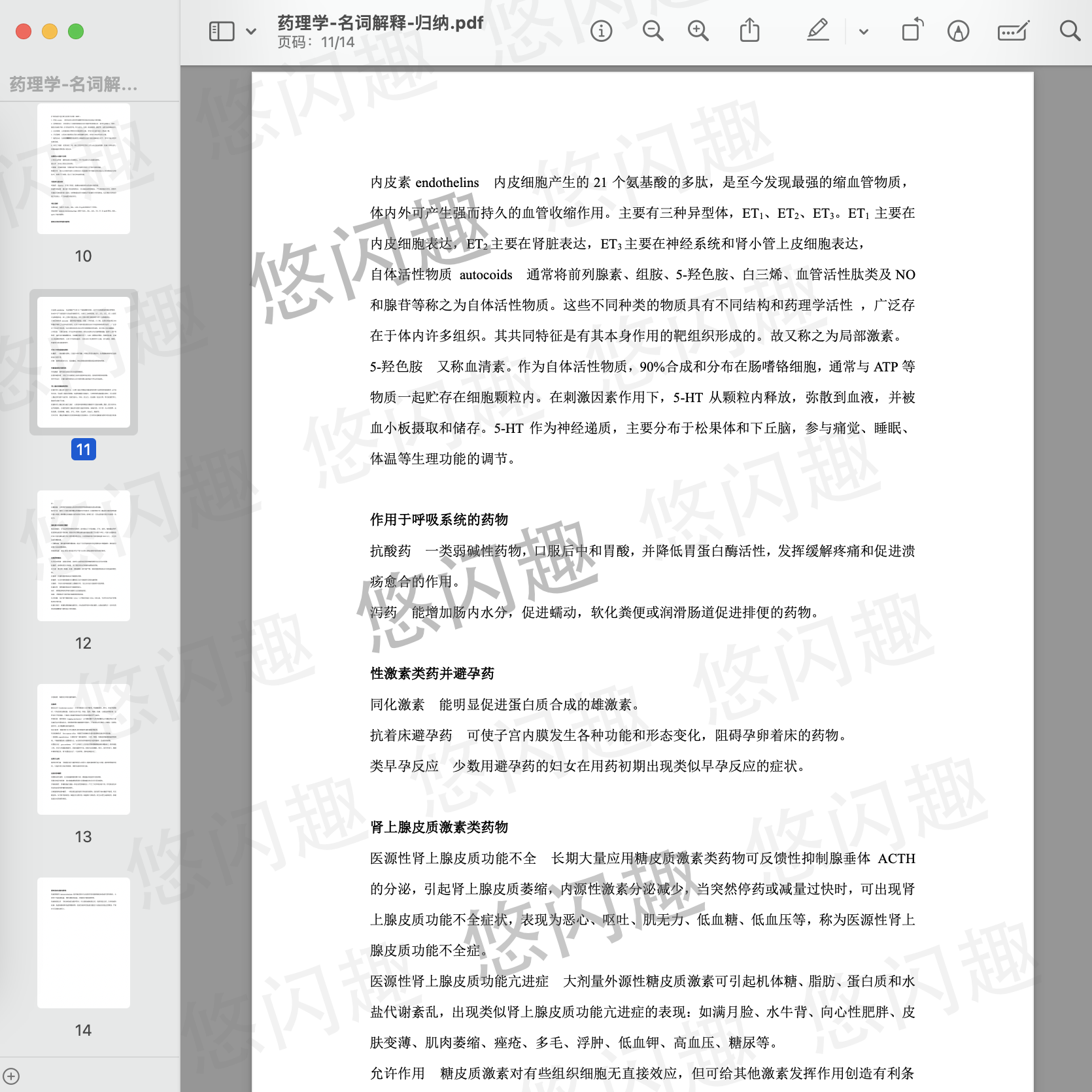
Task: Open page 13 thumbnail in sidebar
Action: click(x=84, y=749)
